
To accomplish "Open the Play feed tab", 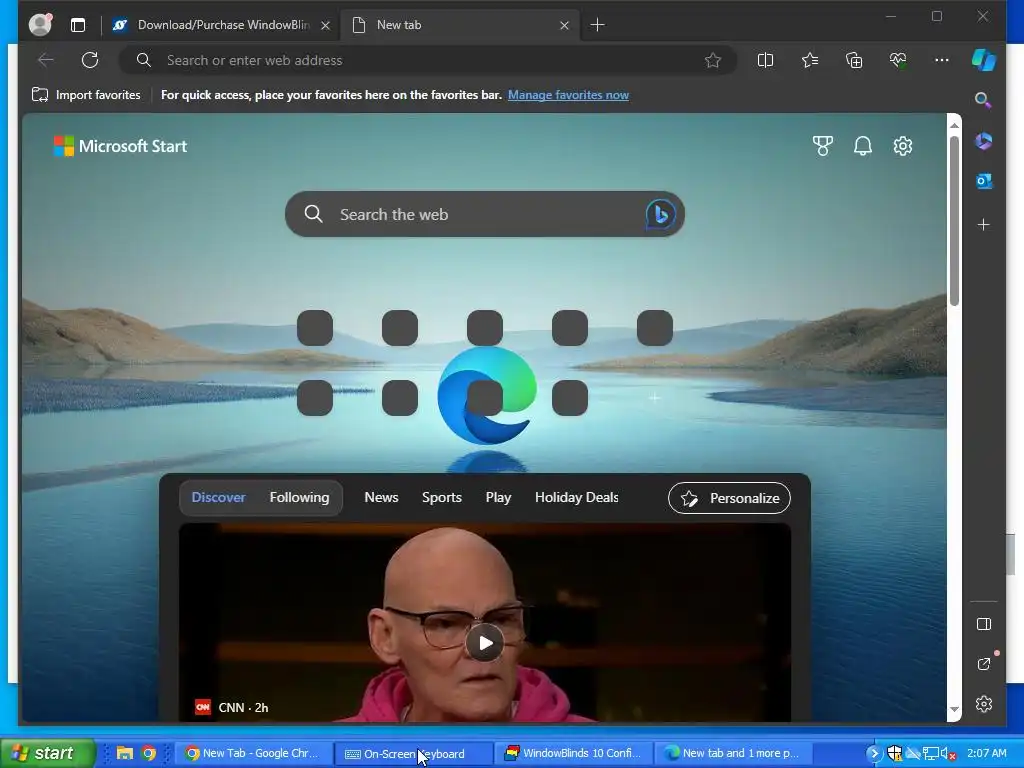I will (x=498, y=498).
